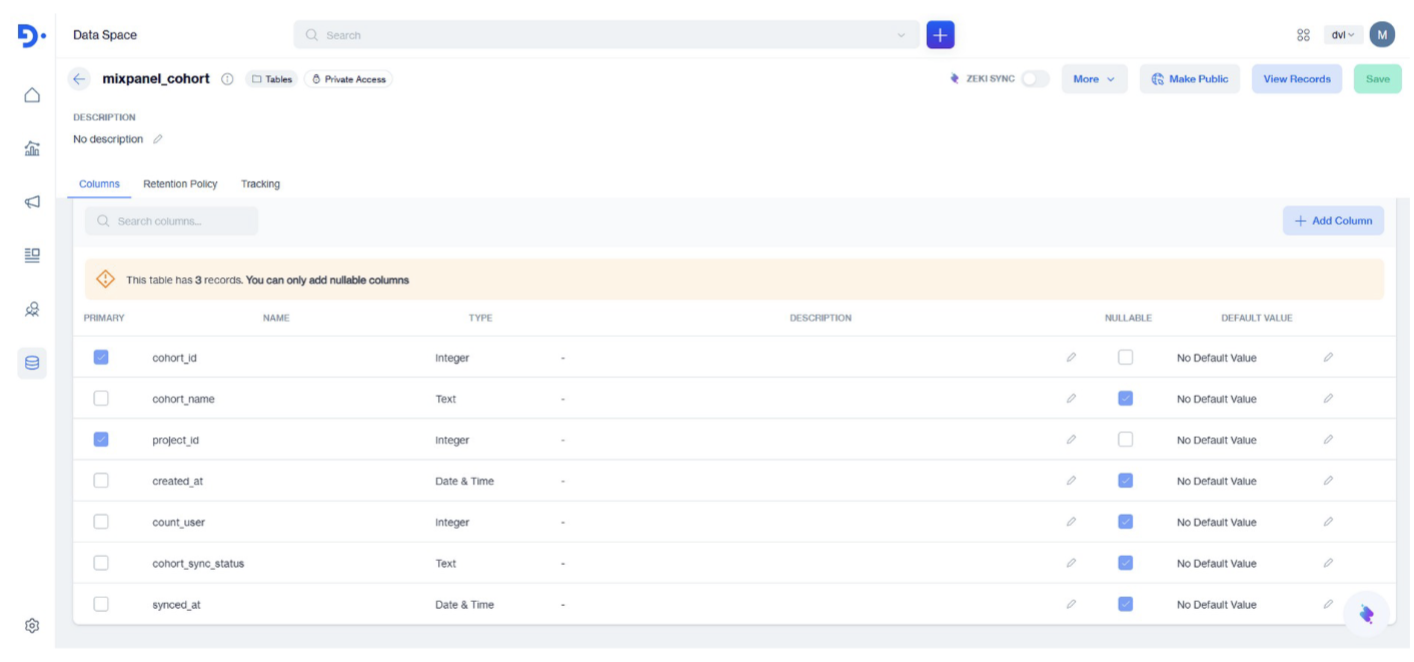This screenshot has width=1414, height=662.
Task: Edit description of project_id column
Action: pos(1071,440)
